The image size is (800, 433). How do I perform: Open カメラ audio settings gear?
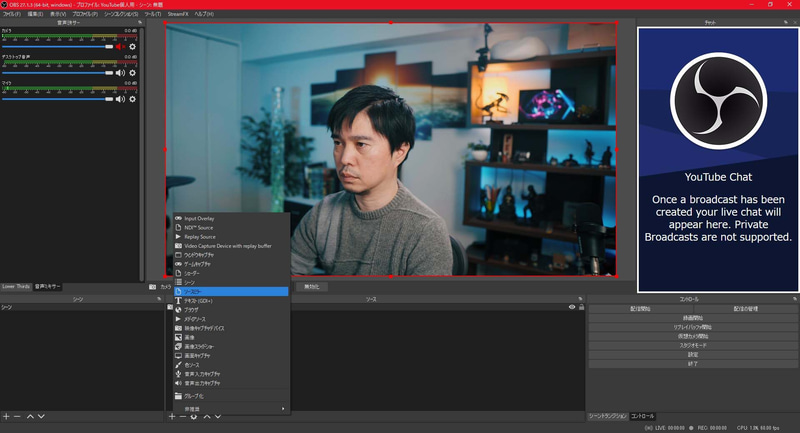(133, 46)
